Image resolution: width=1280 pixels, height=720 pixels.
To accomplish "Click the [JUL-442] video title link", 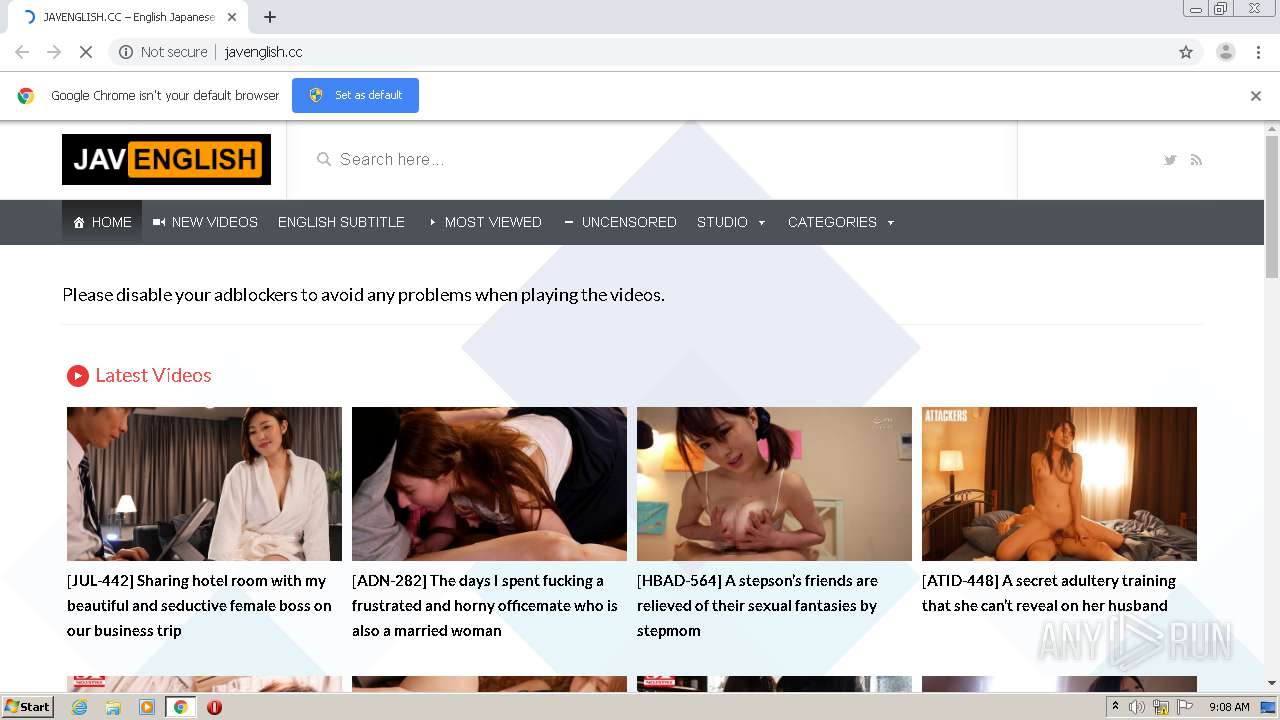I will click(x=200, y=605).
